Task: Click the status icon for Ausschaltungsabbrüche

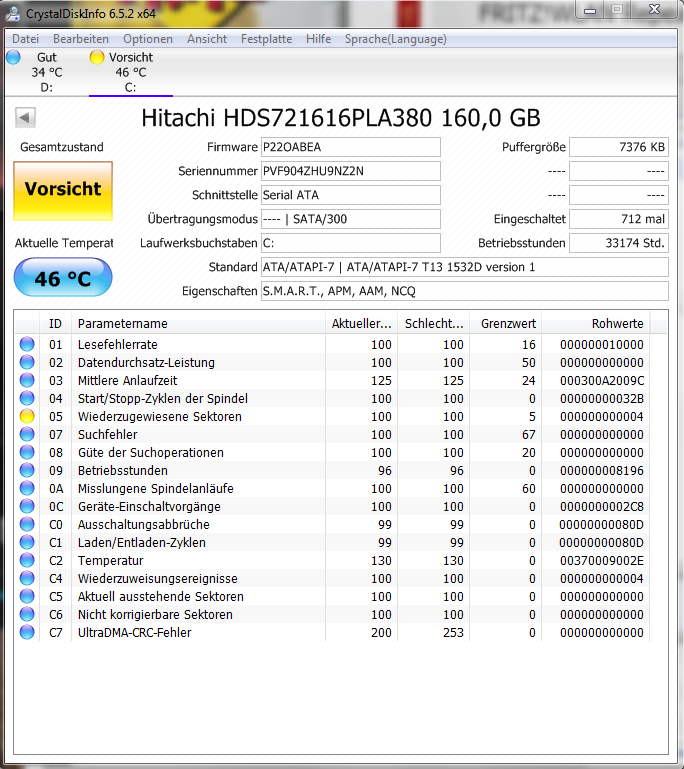Action: [27, 524]
